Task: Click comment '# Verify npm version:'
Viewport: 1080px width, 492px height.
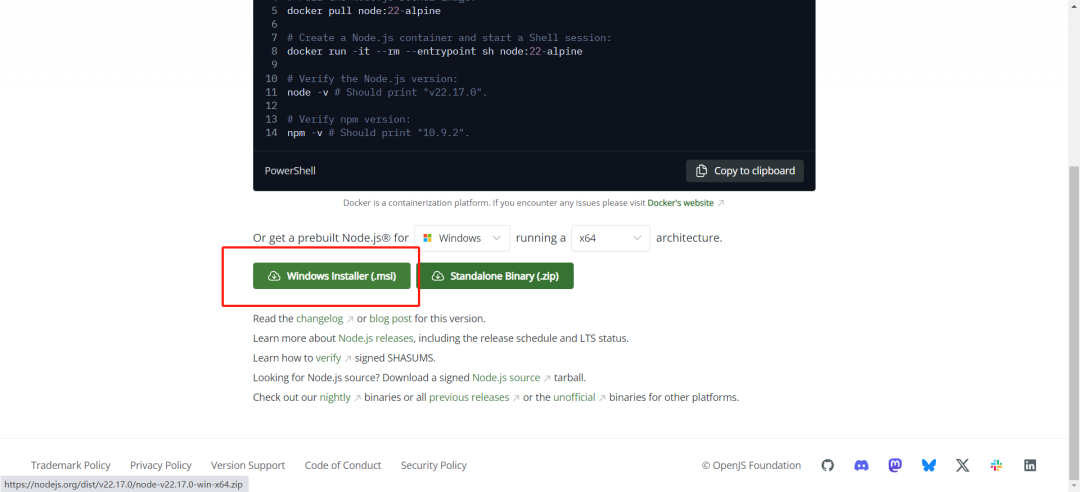Action: coord(349,119)
